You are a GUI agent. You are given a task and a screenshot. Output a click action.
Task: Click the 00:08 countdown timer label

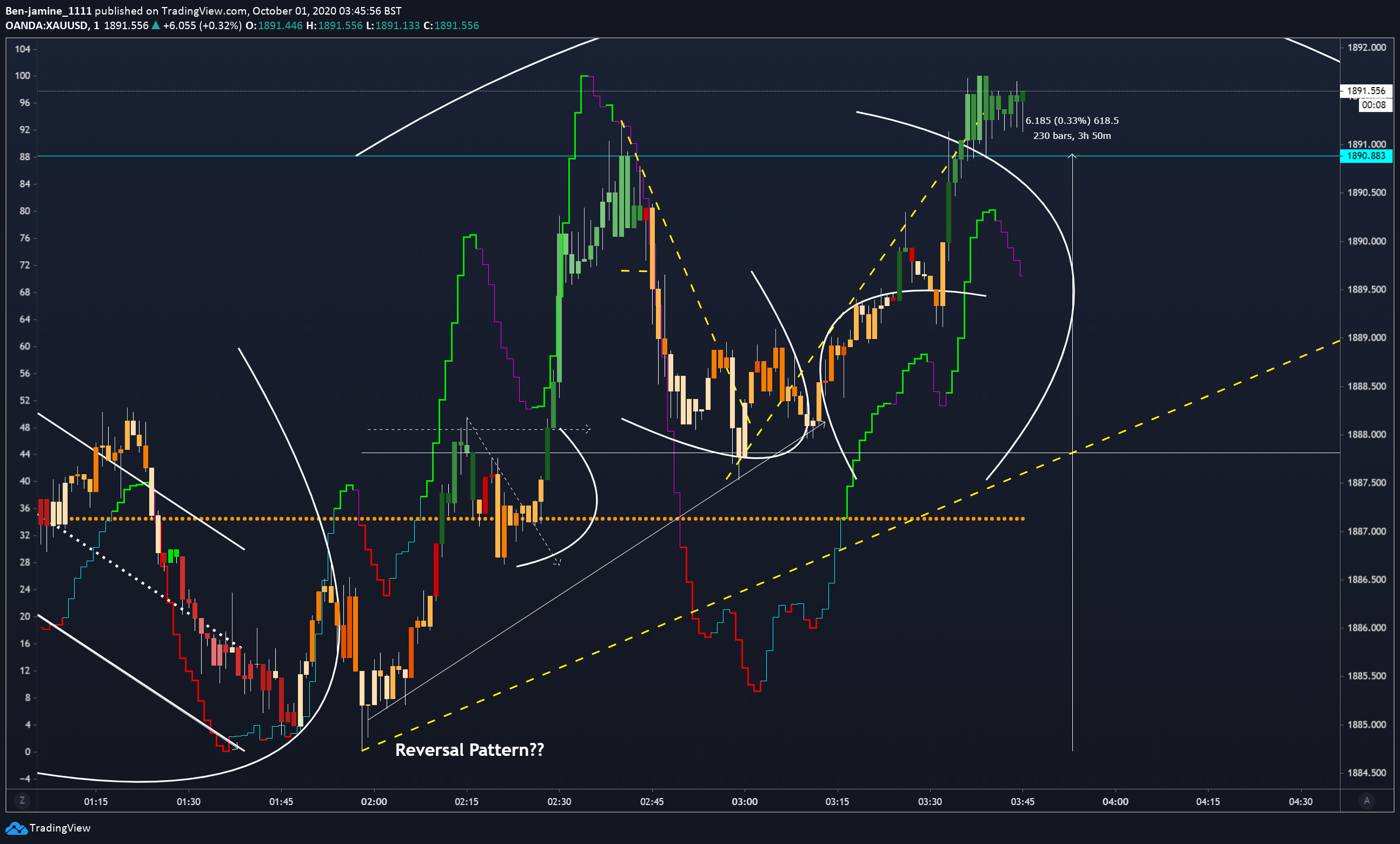(x=1374, y=104)
